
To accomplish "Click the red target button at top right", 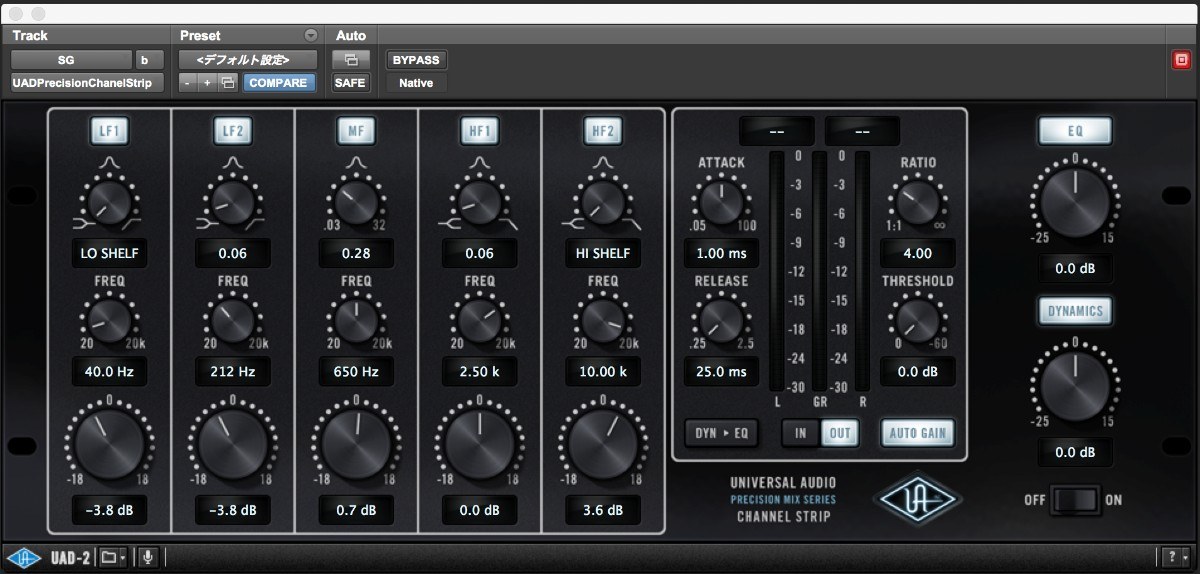I will point(1182,60).
